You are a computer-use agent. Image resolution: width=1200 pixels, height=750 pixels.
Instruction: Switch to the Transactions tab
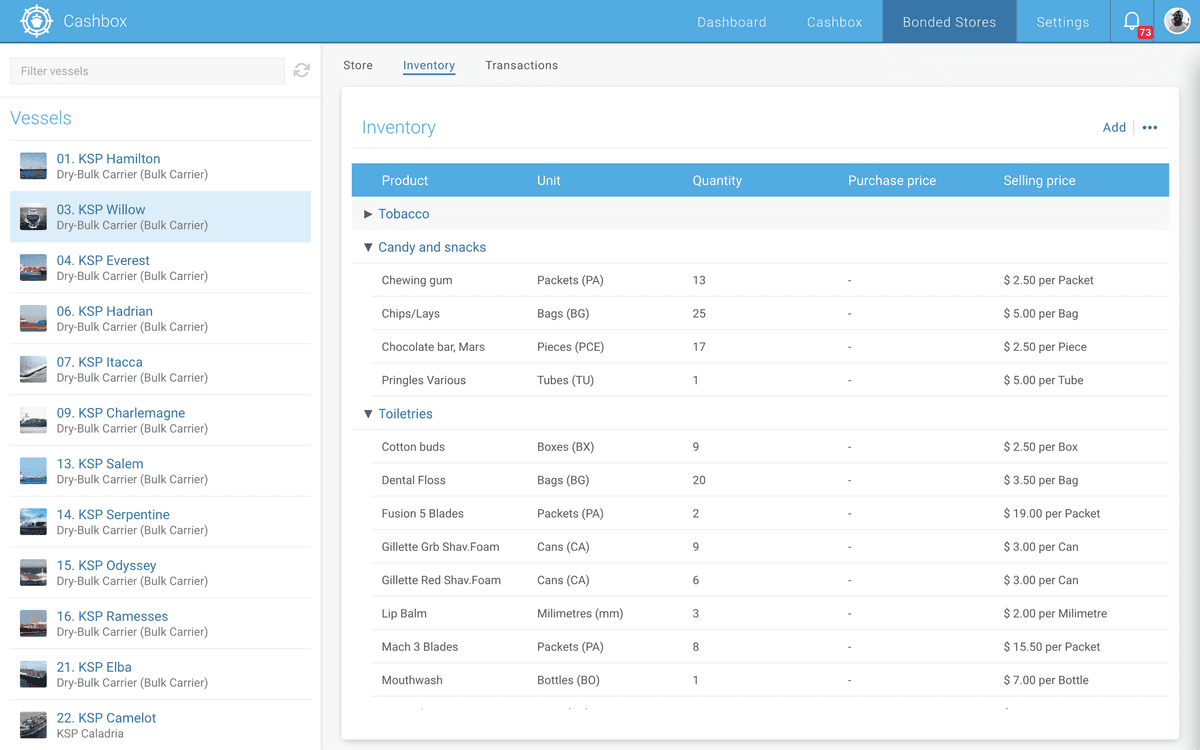tap(521, 66)
